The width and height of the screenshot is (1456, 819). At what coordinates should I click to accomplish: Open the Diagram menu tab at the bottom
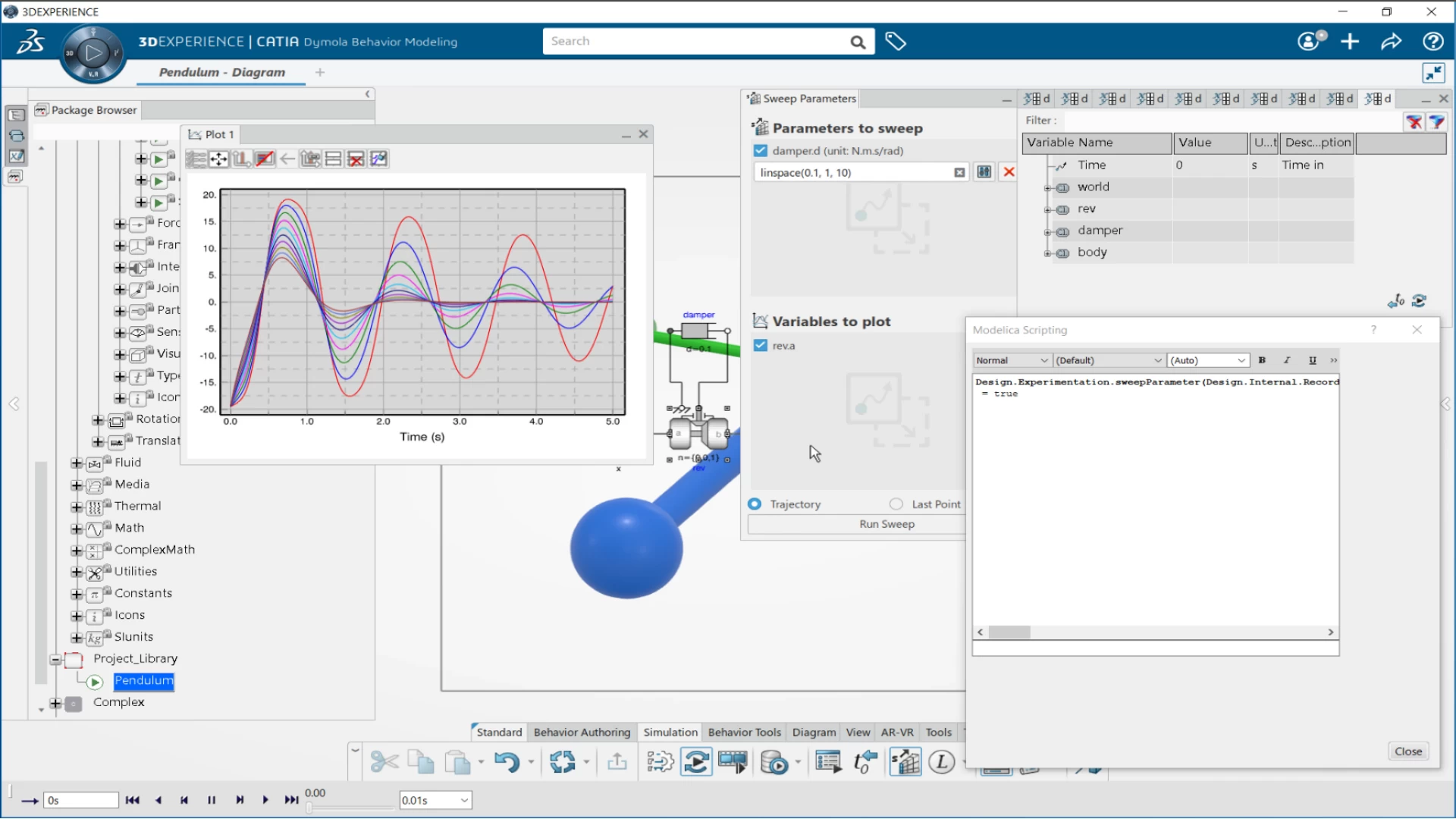pos(813,732)
